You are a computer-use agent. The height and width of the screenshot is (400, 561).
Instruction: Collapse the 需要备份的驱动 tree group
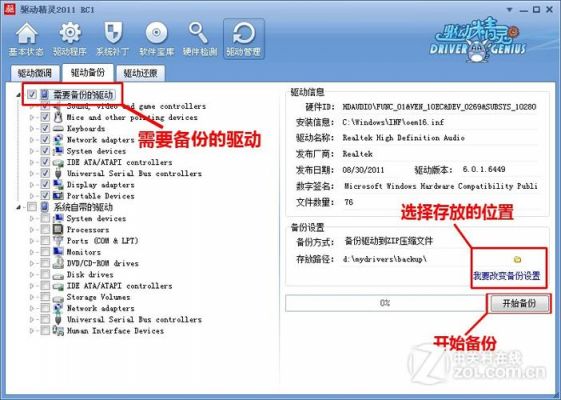[x=19, y=95]
